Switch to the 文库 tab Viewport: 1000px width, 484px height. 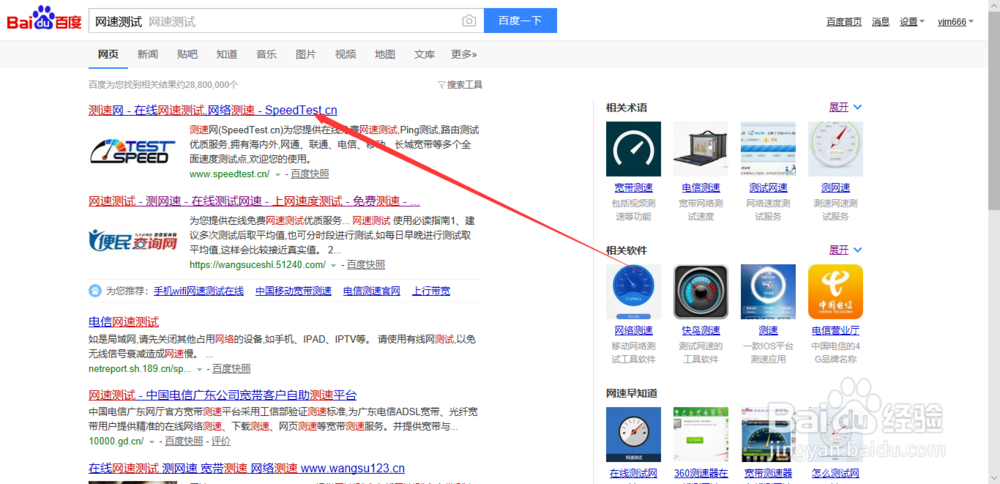pos(424,54)
